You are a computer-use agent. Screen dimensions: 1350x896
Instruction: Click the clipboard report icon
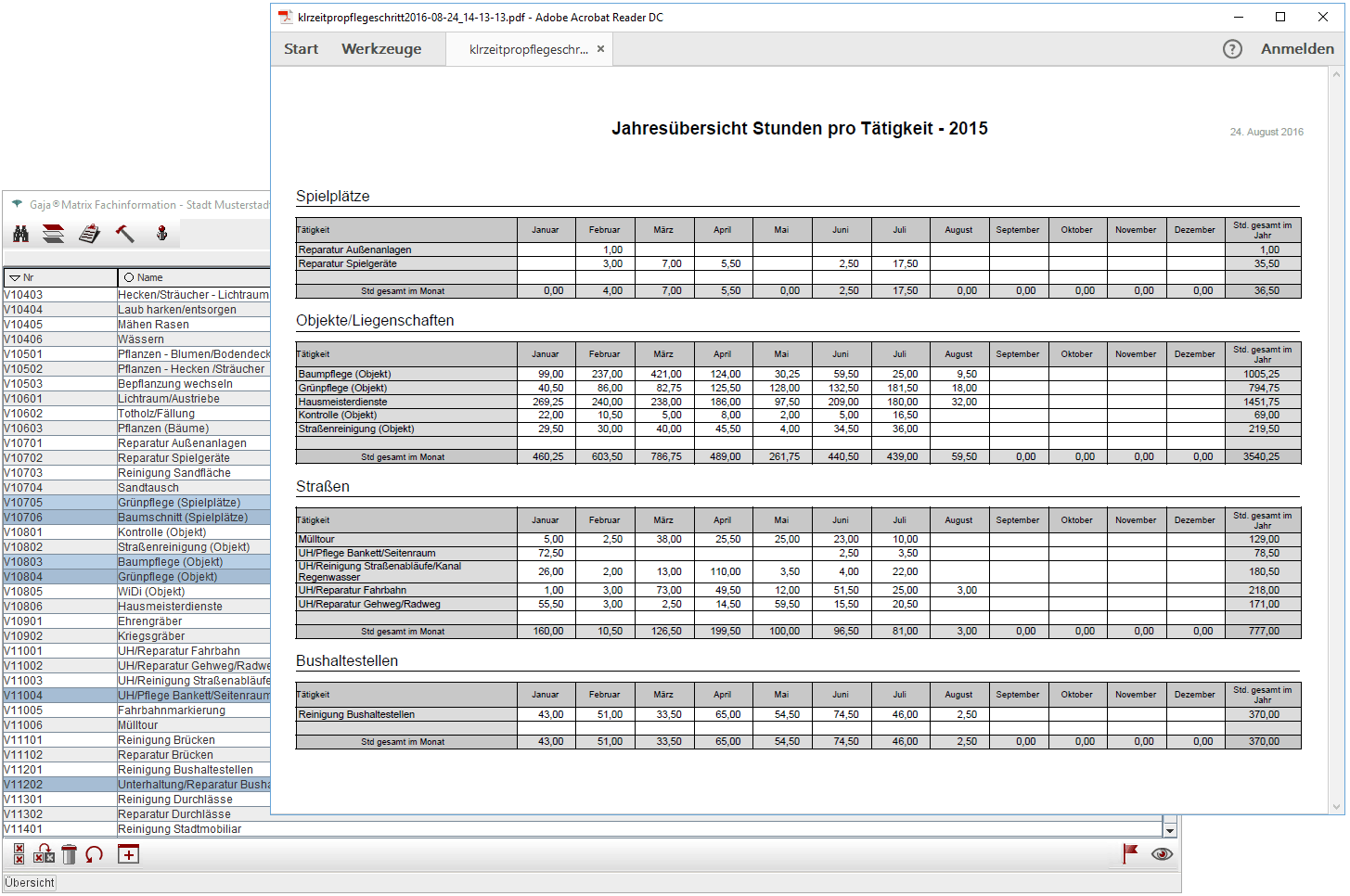(89, 234)
